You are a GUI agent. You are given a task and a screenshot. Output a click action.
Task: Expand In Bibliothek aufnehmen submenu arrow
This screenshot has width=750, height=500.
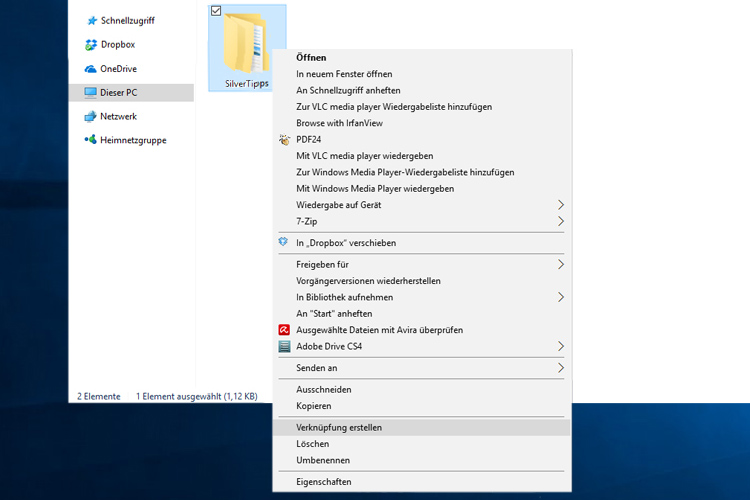(561, 297)
